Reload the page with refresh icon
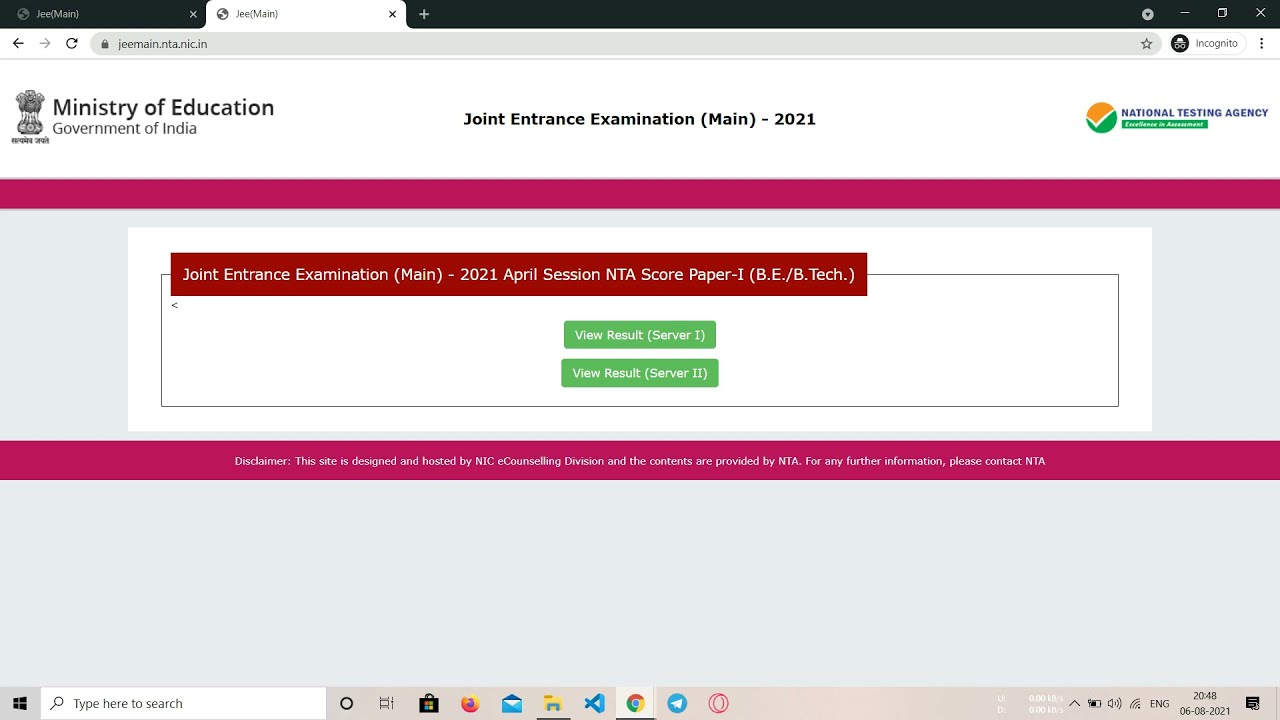The image size is (1280, 720). click(72, 43)
